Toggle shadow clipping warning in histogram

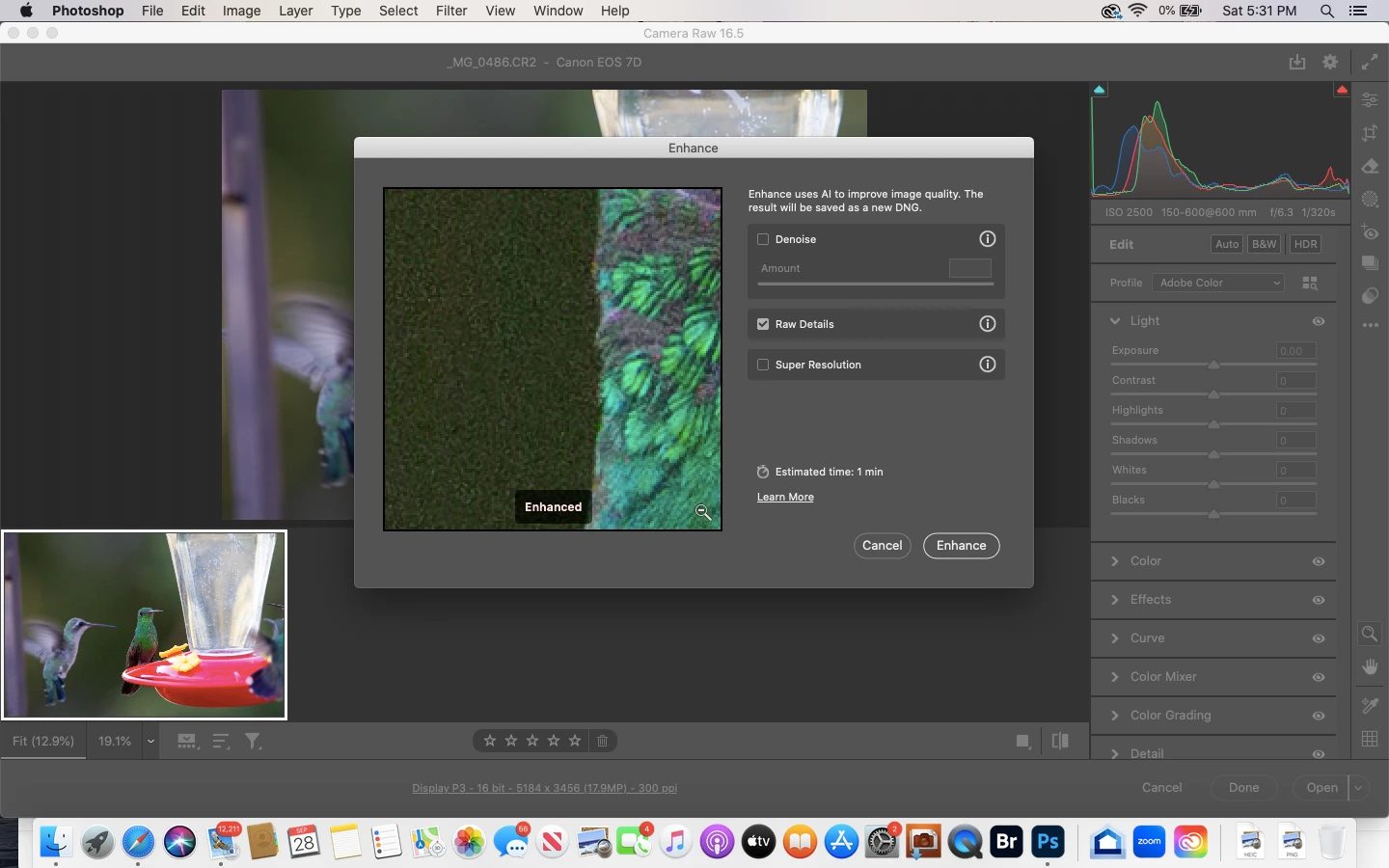(1099, 90)
